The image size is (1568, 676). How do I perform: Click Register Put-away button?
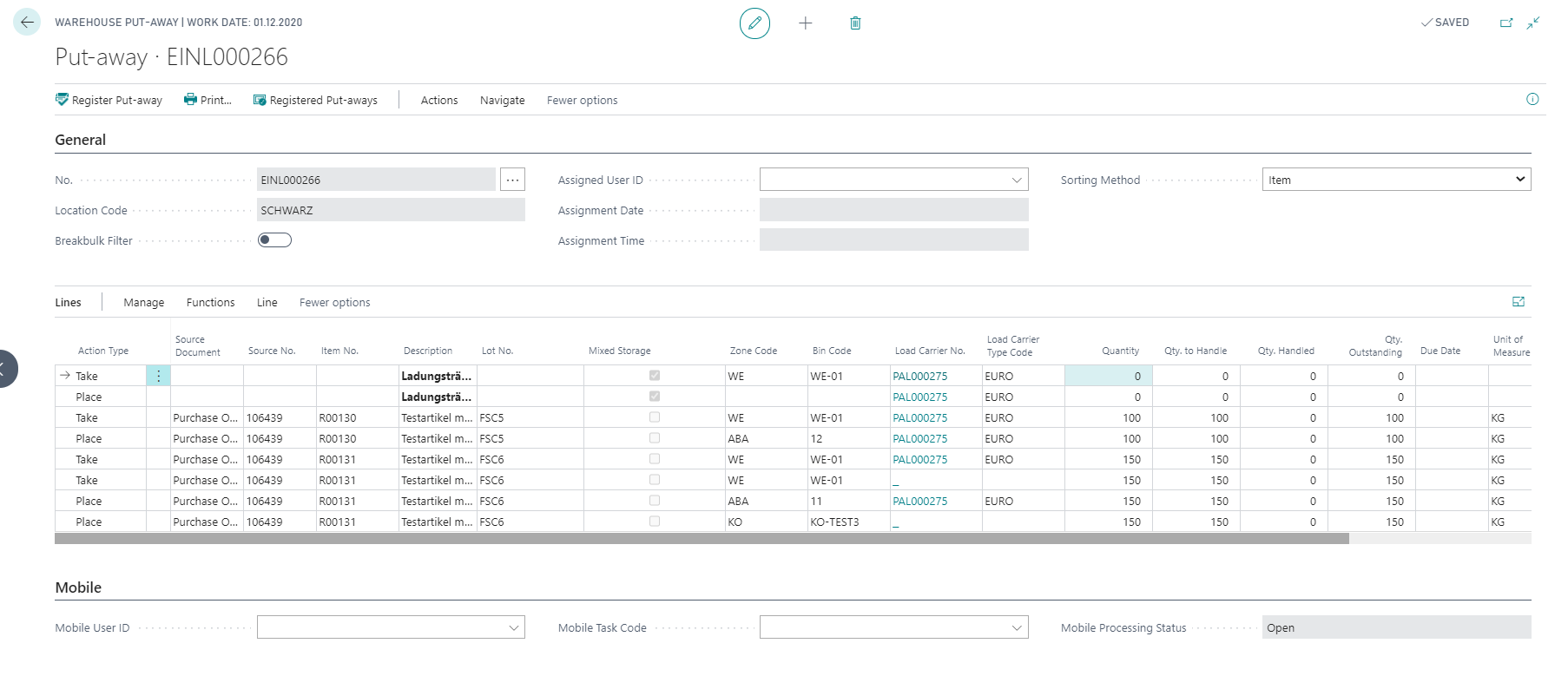109,100
